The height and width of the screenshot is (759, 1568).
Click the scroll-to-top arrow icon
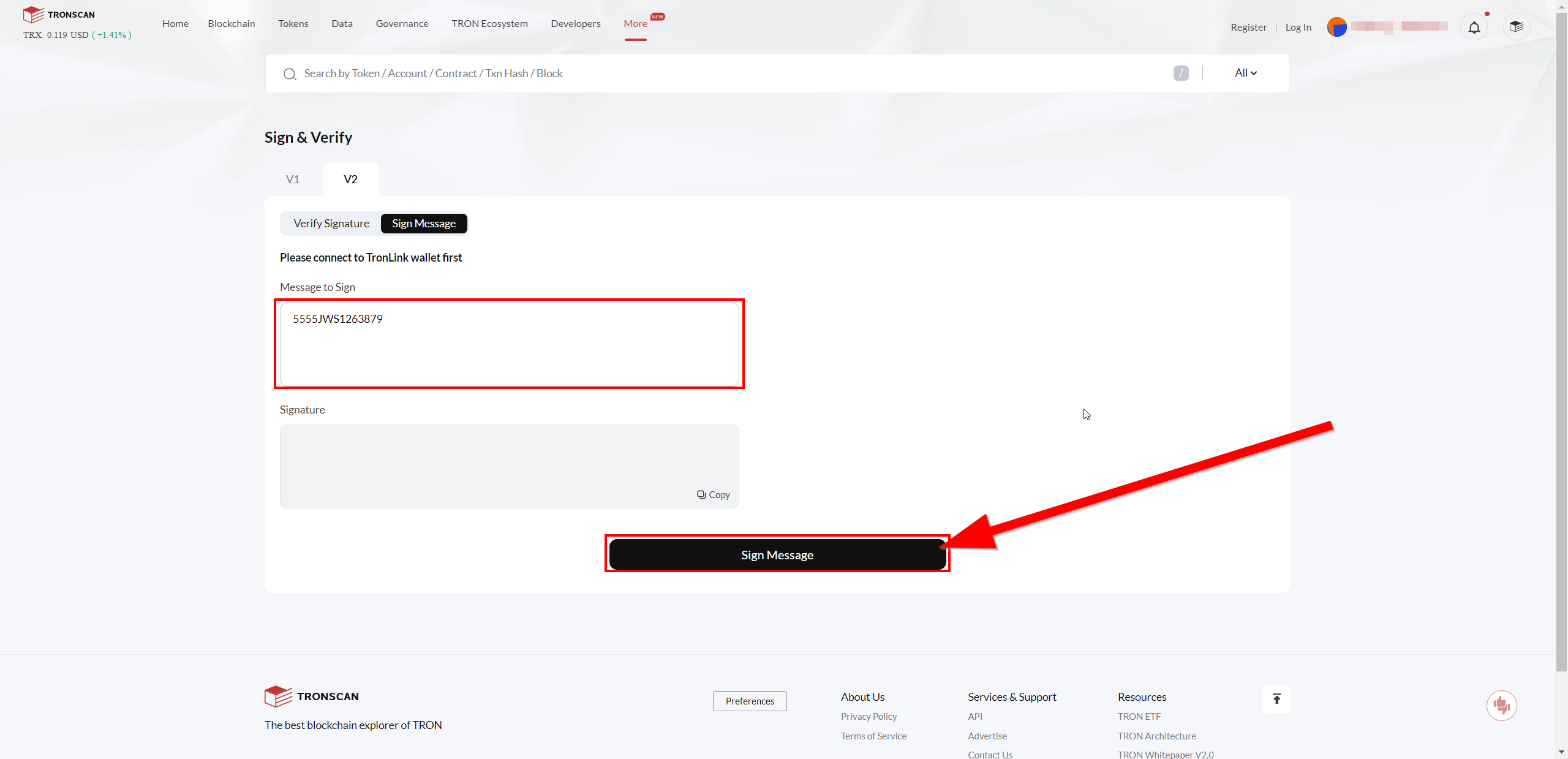tap(1276, 699)
